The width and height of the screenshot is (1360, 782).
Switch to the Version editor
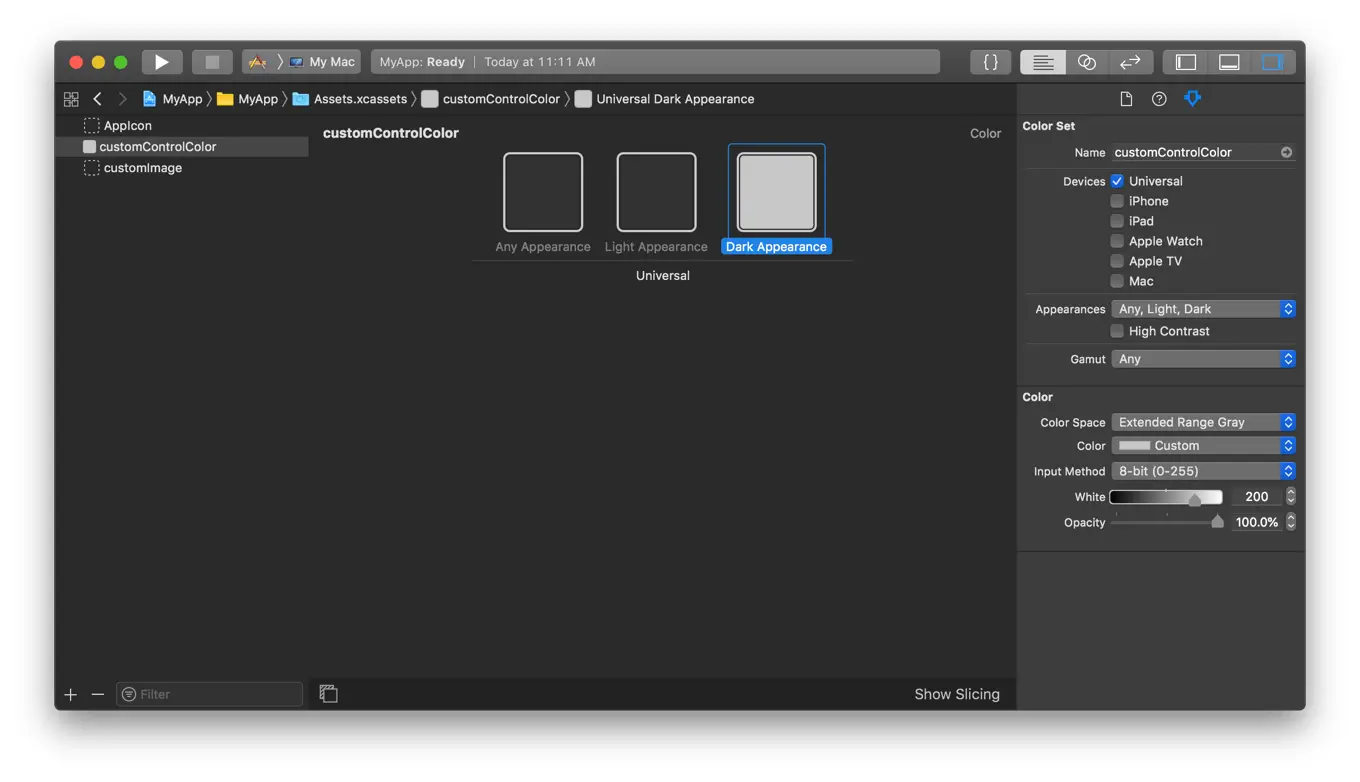tap(1131, 62)
